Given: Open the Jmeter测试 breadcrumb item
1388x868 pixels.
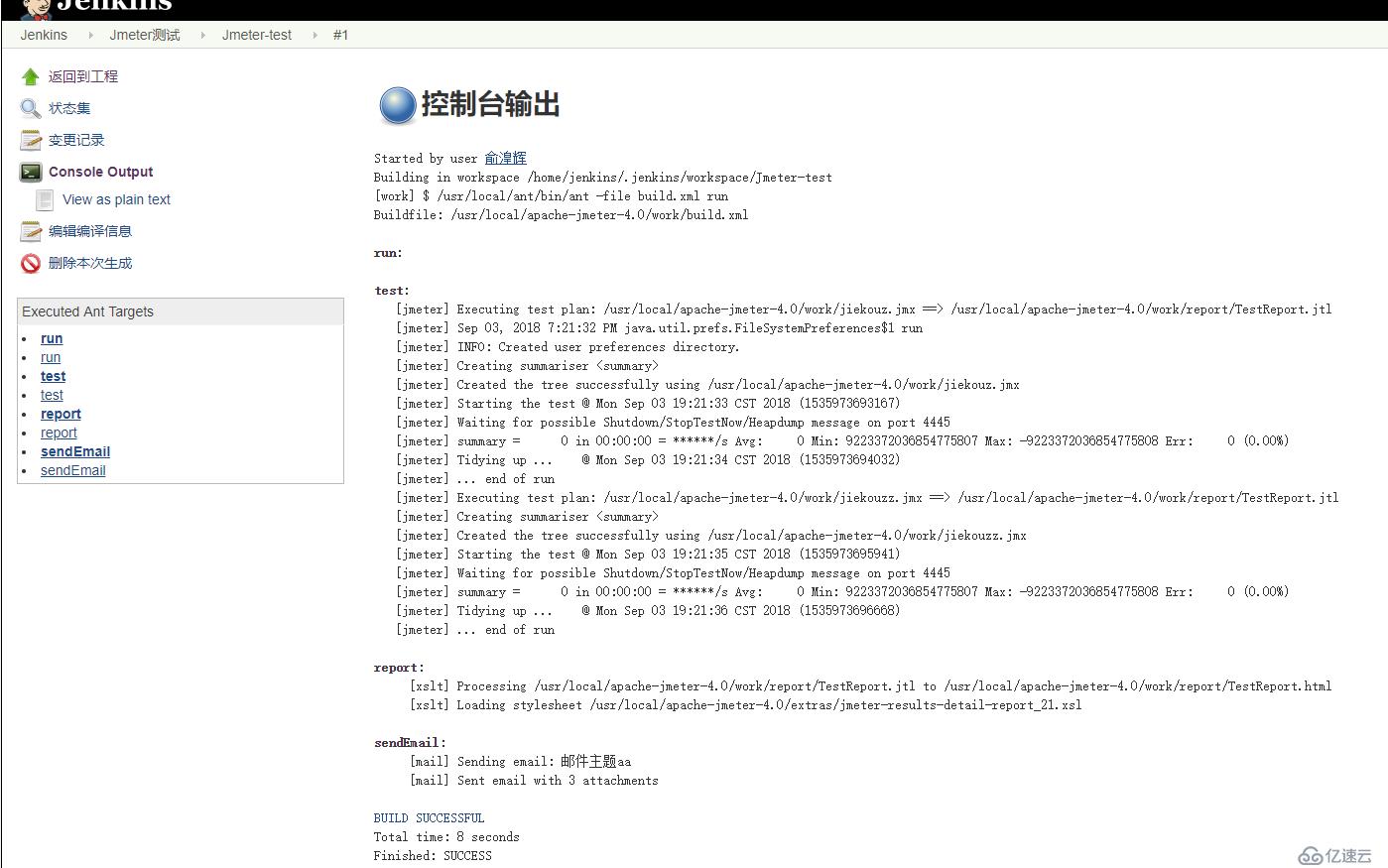Looking at the screenshot, I should point(145,35).
